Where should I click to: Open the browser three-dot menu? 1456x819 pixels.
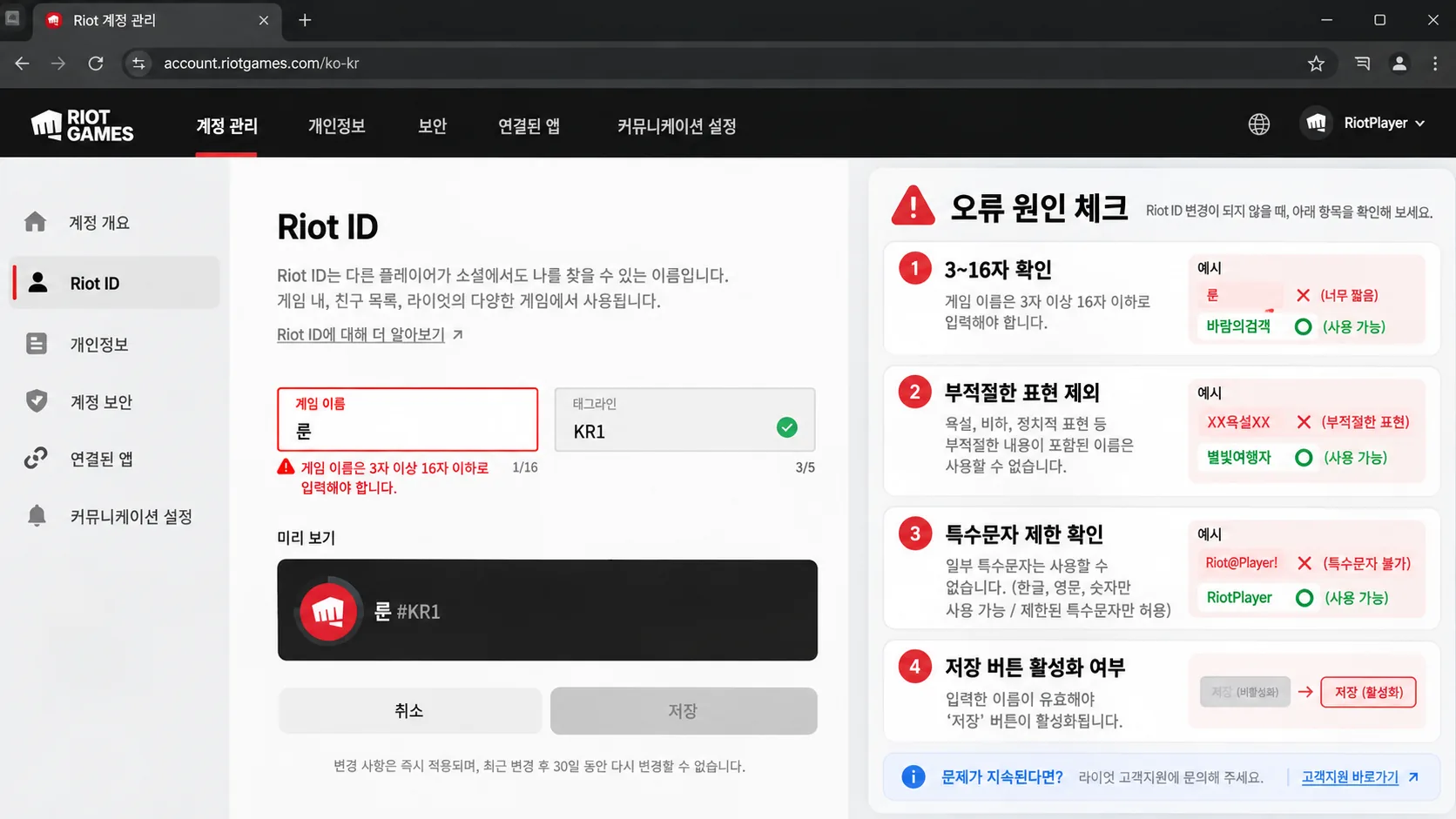(x=1435, y=64)
